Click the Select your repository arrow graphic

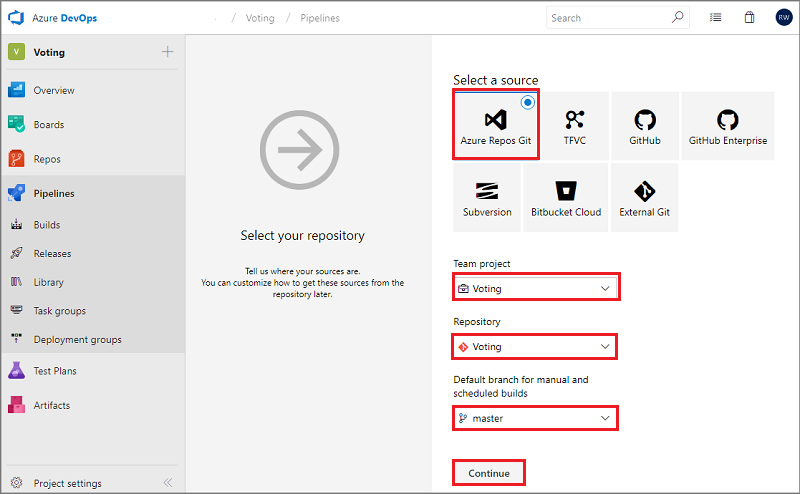click(299, 150)
